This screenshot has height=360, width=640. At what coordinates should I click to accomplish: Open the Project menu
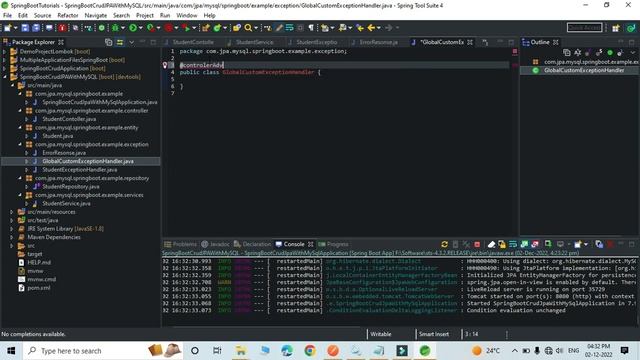point(145,16)
